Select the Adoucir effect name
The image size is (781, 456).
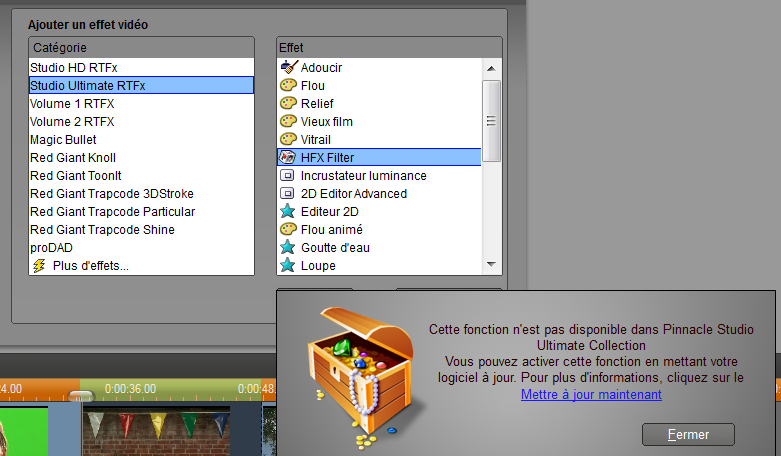(321, 67)
